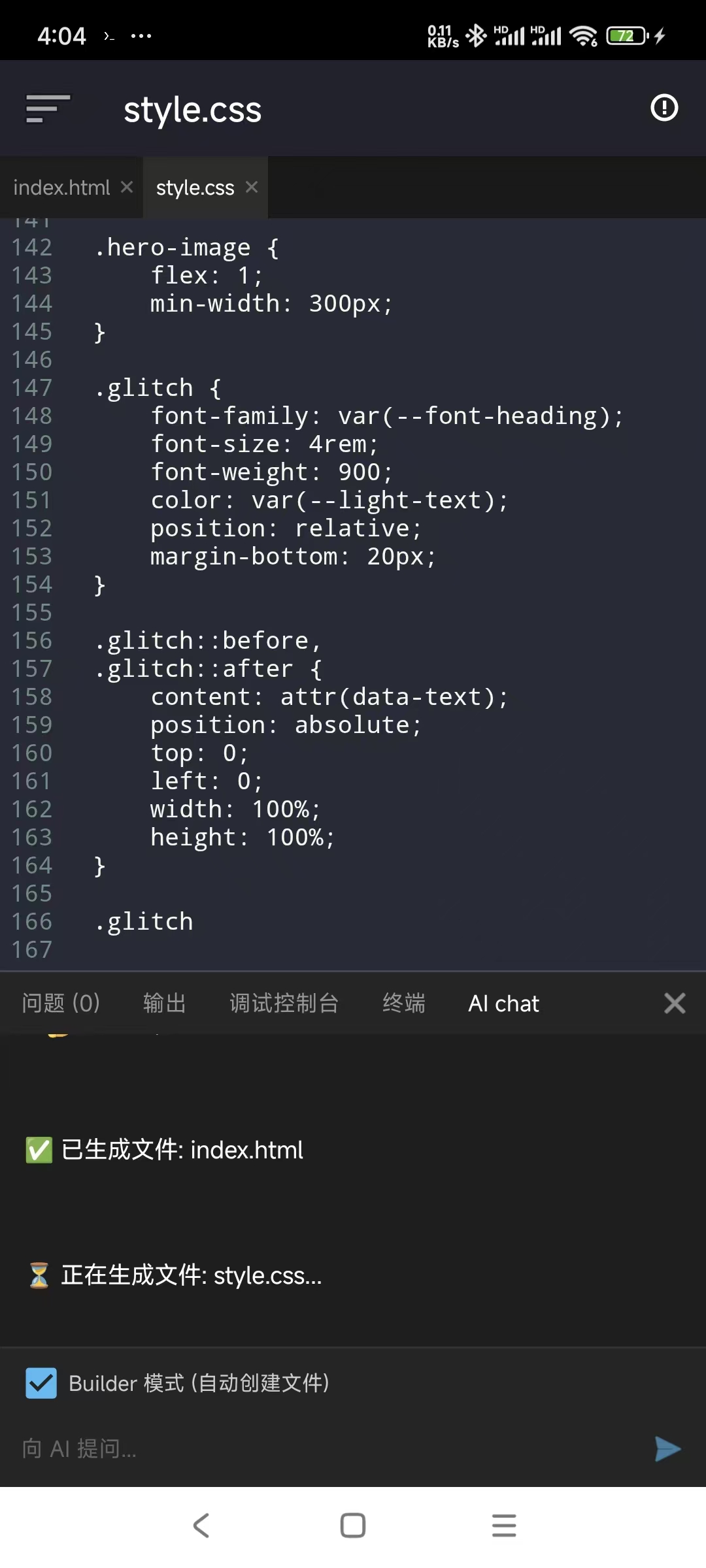Switch to the 终端 panel tab
This screenshot has width=706, height=1568.
[403, 1003]
